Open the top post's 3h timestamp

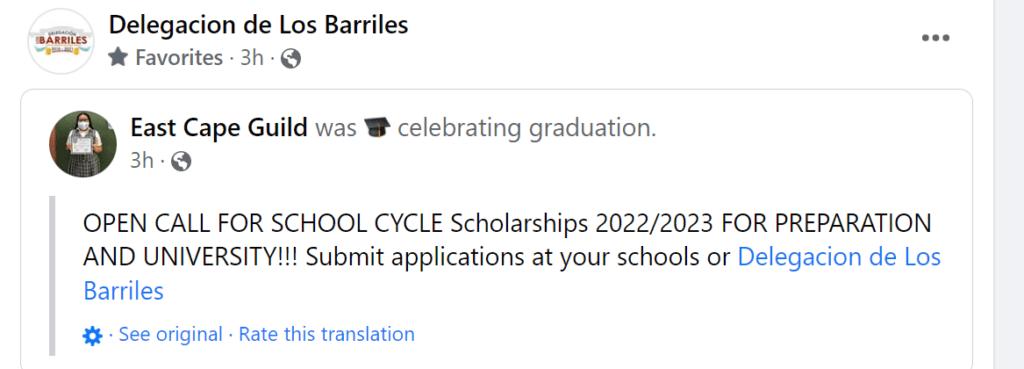click(x=251, y=58)
